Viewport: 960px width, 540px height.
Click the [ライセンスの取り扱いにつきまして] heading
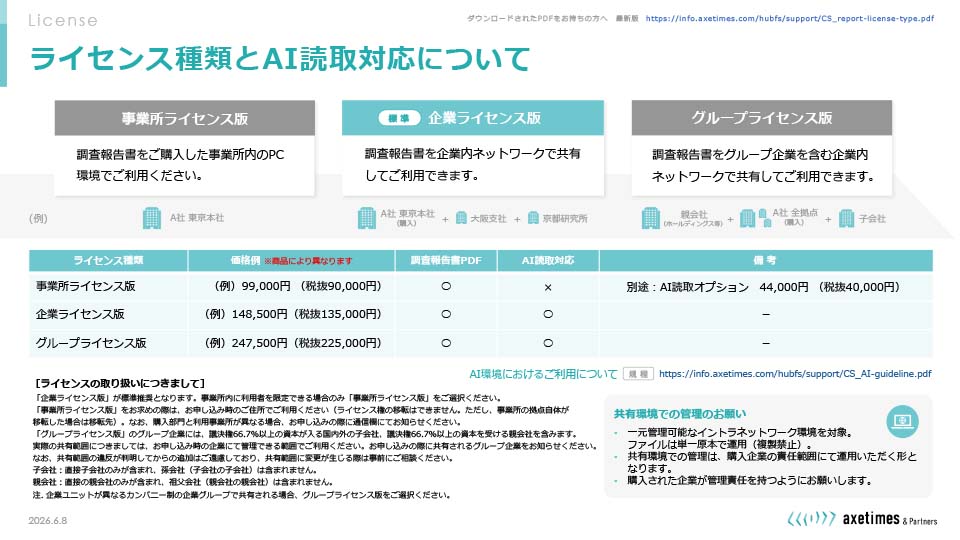point(120,383)
